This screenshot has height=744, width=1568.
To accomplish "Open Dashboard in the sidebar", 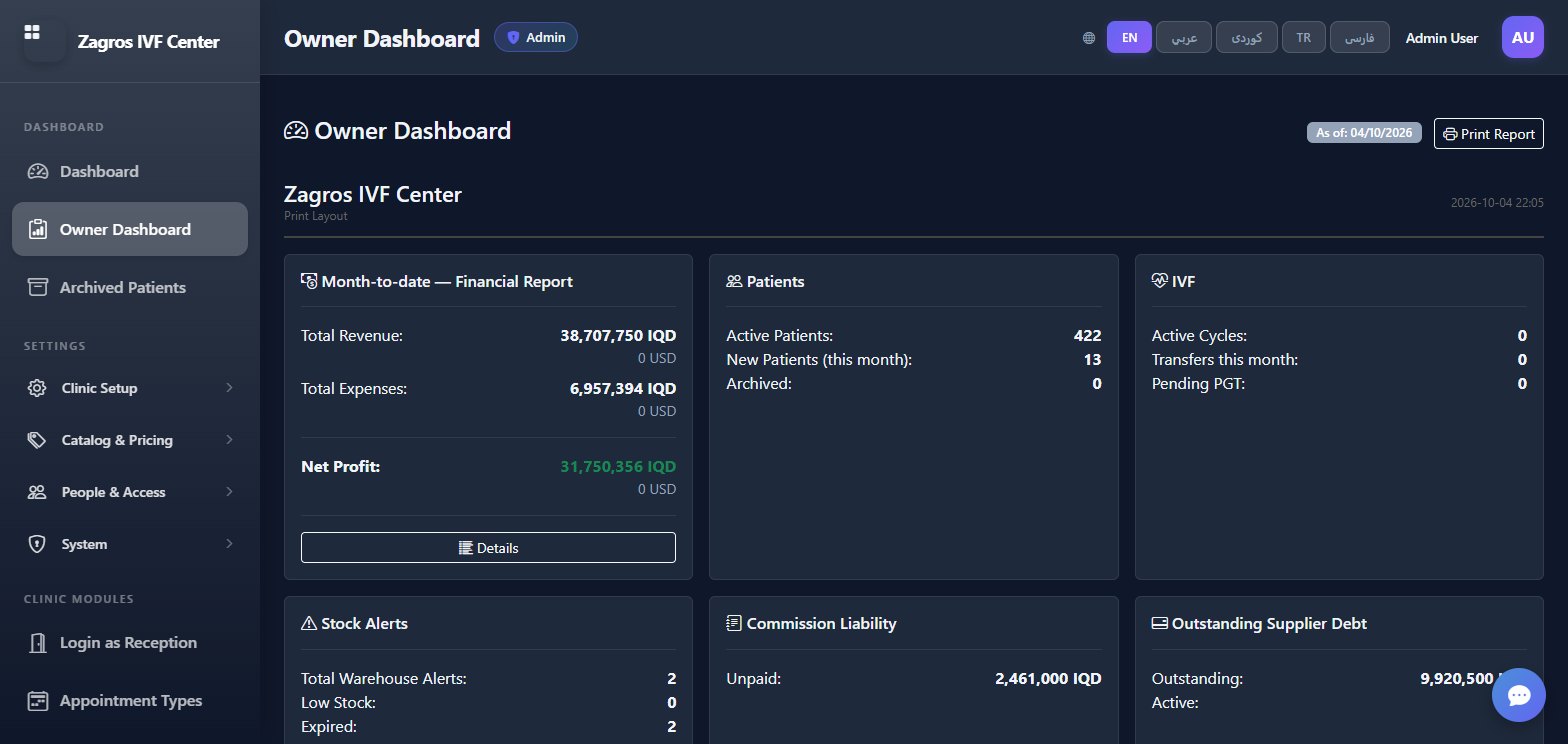I will pyautogui.click(x=130, y=171).
